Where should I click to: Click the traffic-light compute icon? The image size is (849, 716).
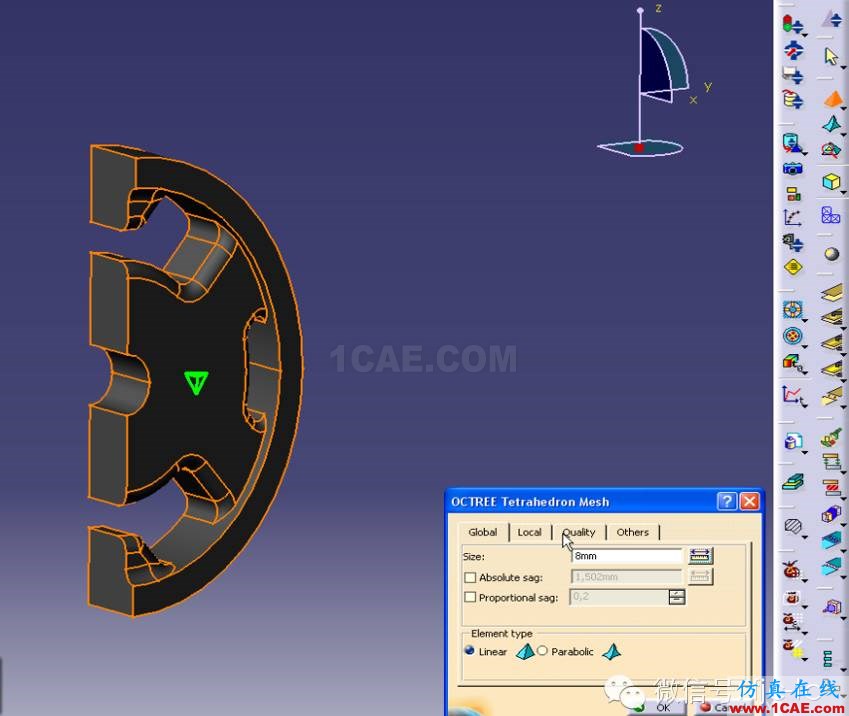point(792,24)
